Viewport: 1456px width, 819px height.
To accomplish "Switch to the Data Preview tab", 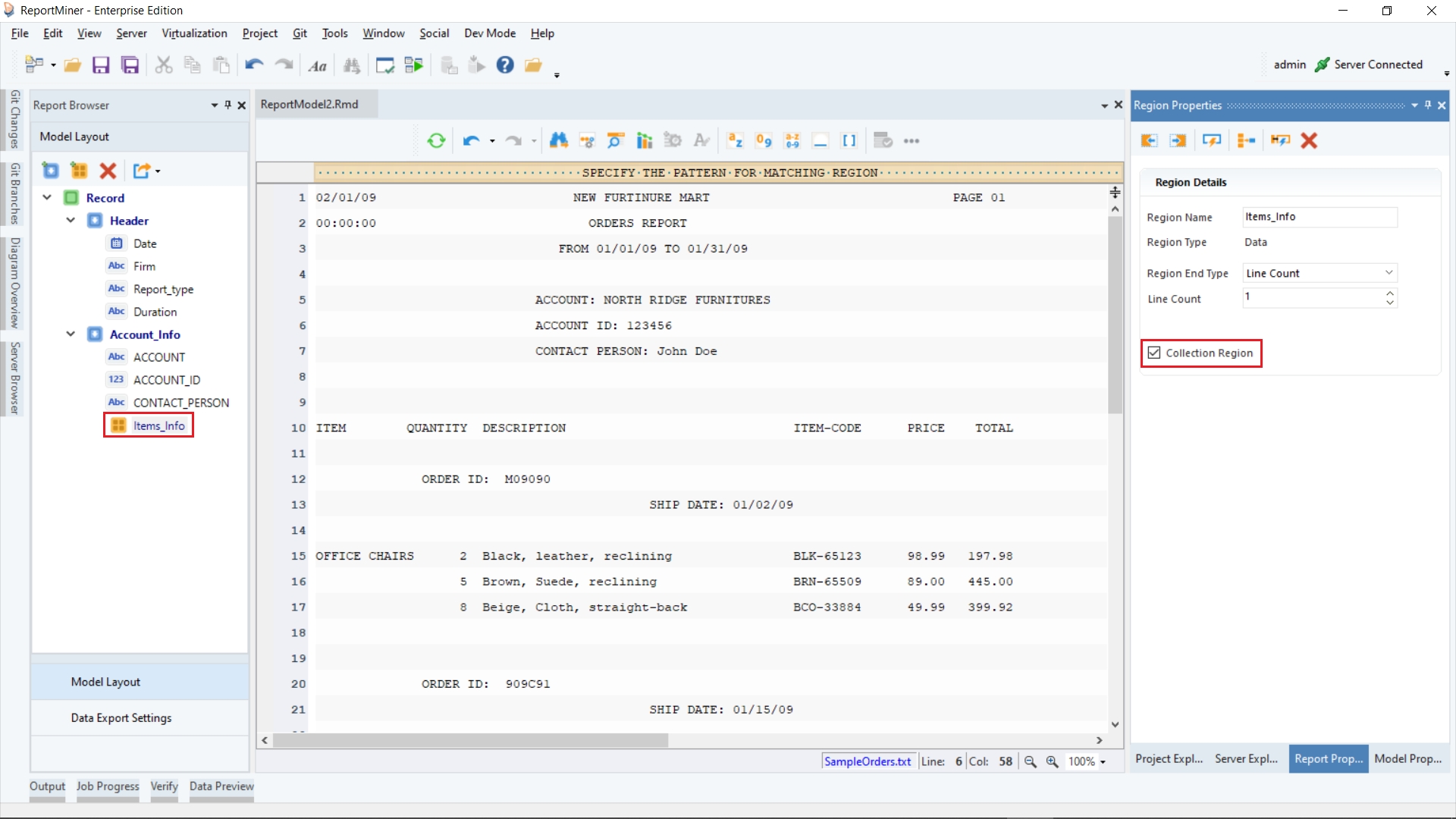I will (221, 786).
